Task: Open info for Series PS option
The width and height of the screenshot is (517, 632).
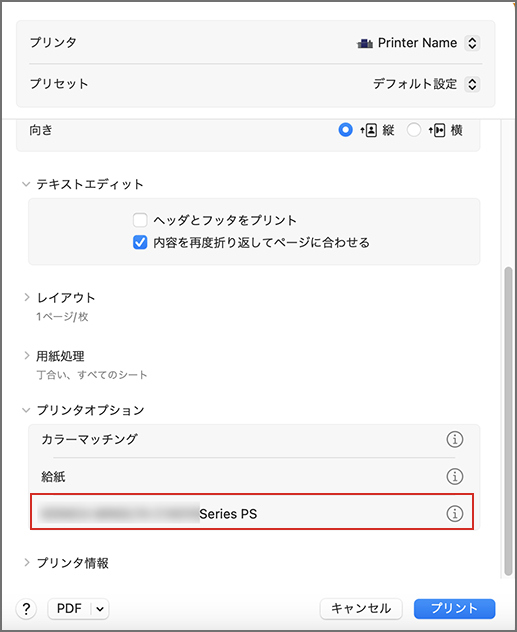Action: (x=455, y=514)
